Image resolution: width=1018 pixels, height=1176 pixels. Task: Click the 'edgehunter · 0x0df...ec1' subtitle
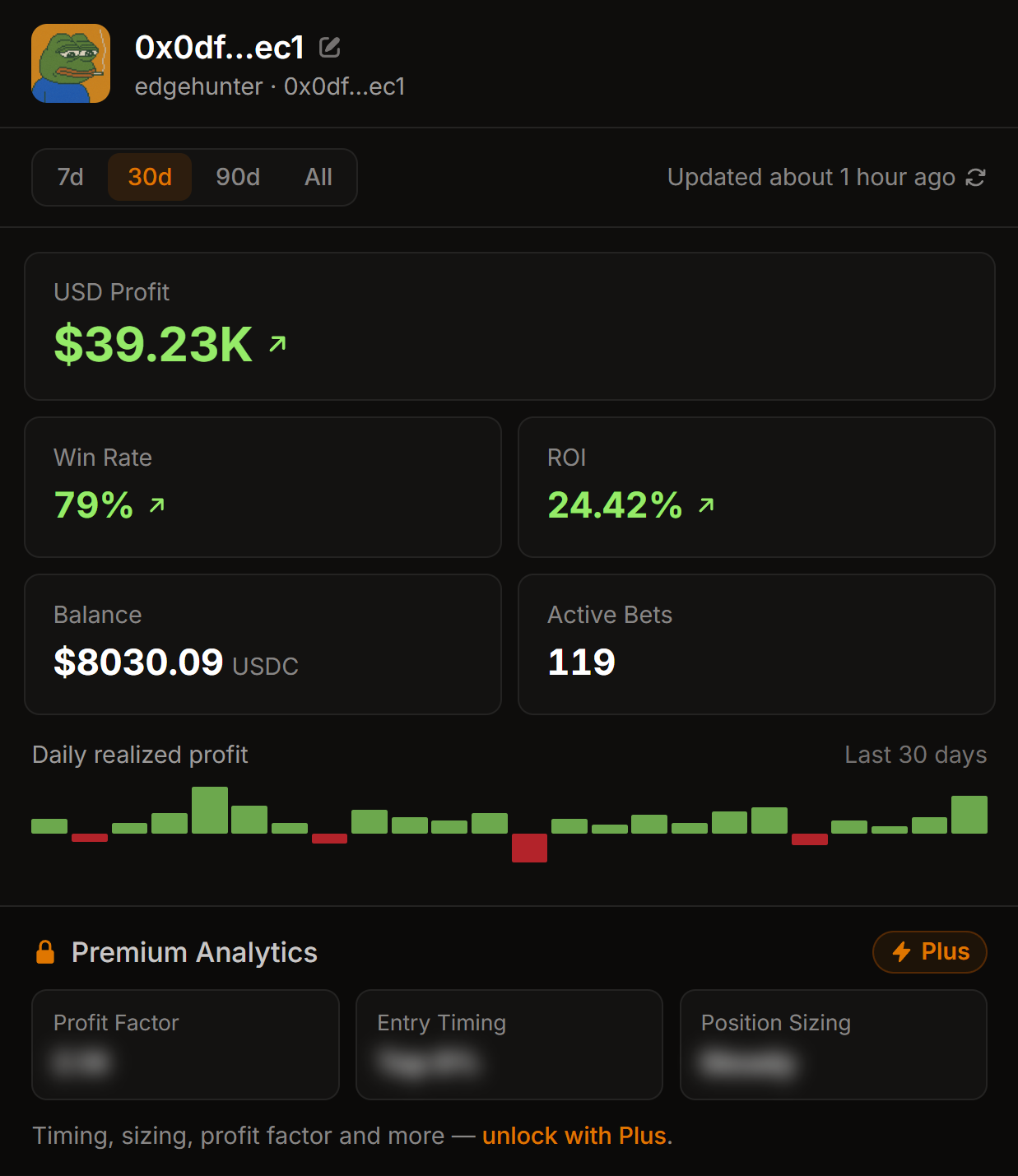click(x=270, y=86)
